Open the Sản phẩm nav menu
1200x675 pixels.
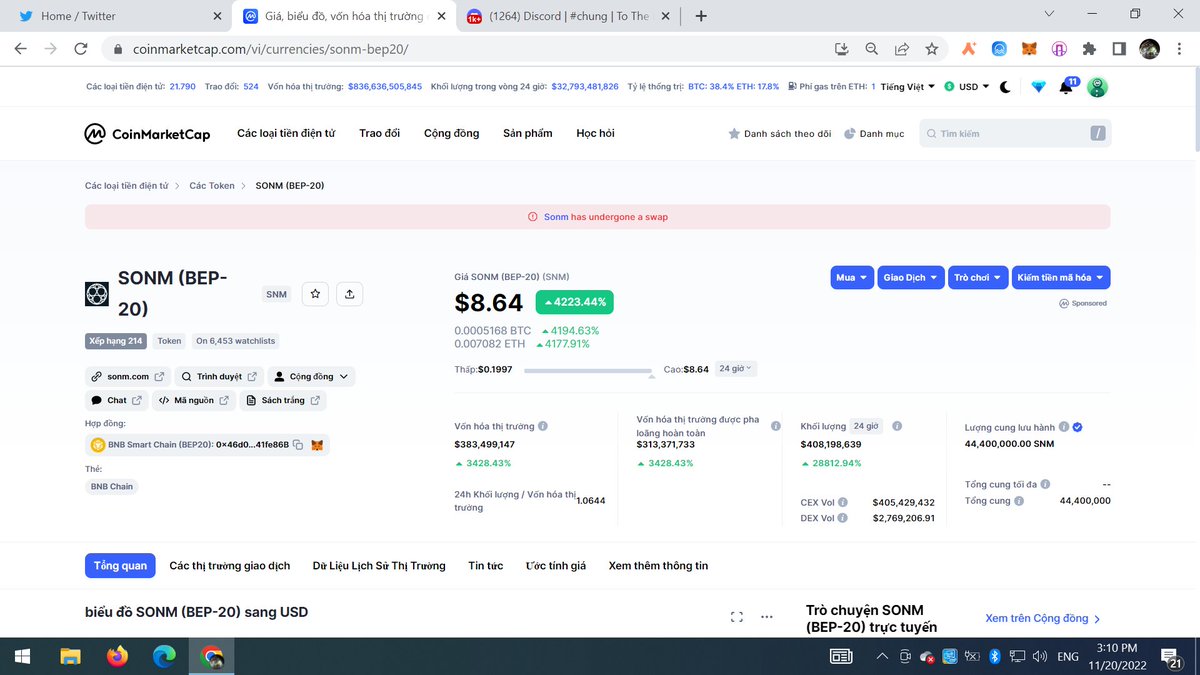528,133
